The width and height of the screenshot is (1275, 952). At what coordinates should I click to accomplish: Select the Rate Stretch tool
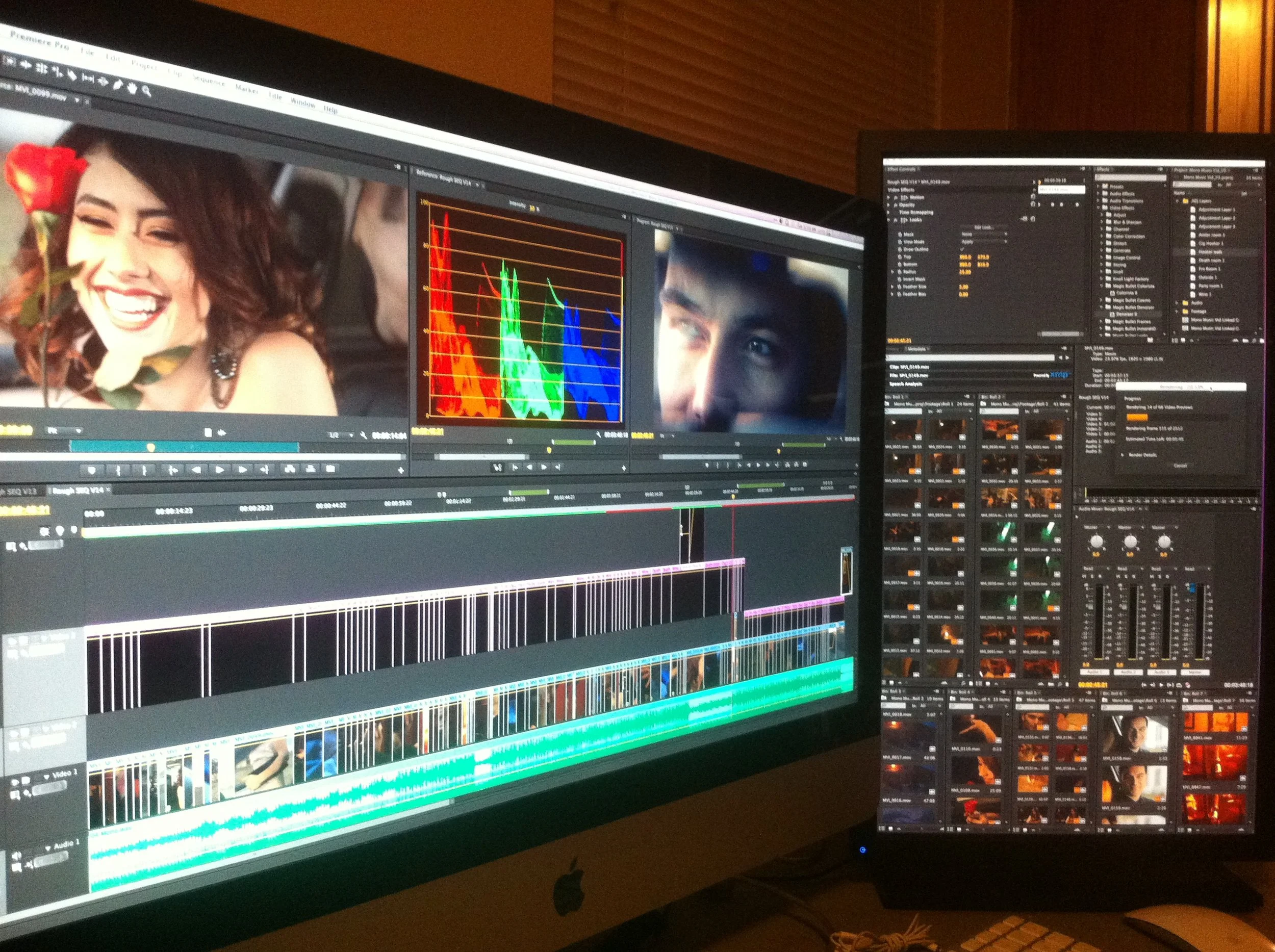tap(57, 72)
